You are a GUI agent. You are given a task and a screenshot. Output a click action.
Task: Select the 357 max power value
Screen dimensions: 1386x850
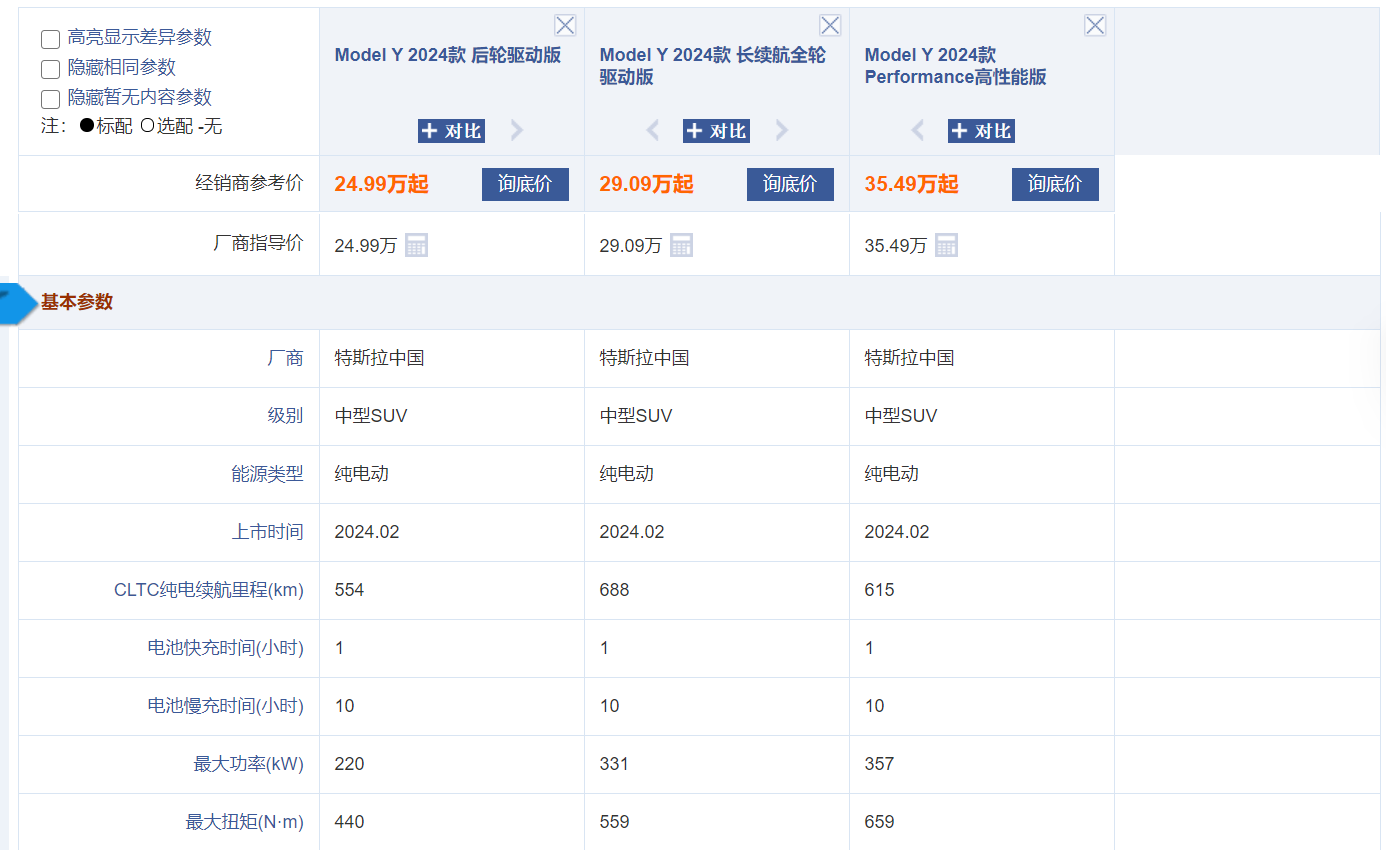click(879, 764)
